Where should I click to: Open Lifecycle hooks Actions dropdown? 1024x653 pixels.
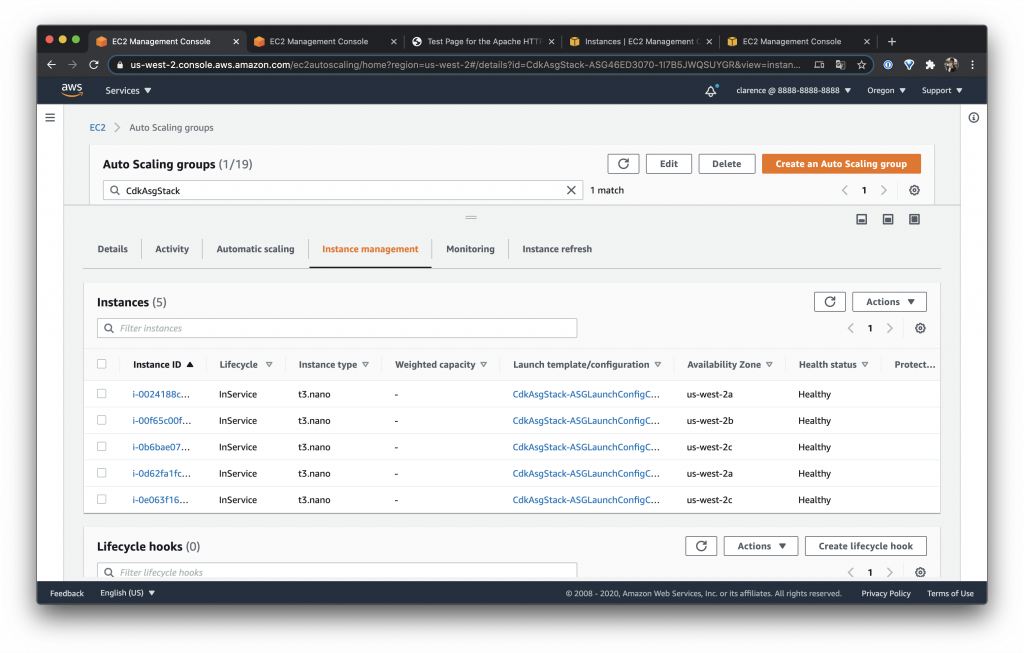[761, 546]
